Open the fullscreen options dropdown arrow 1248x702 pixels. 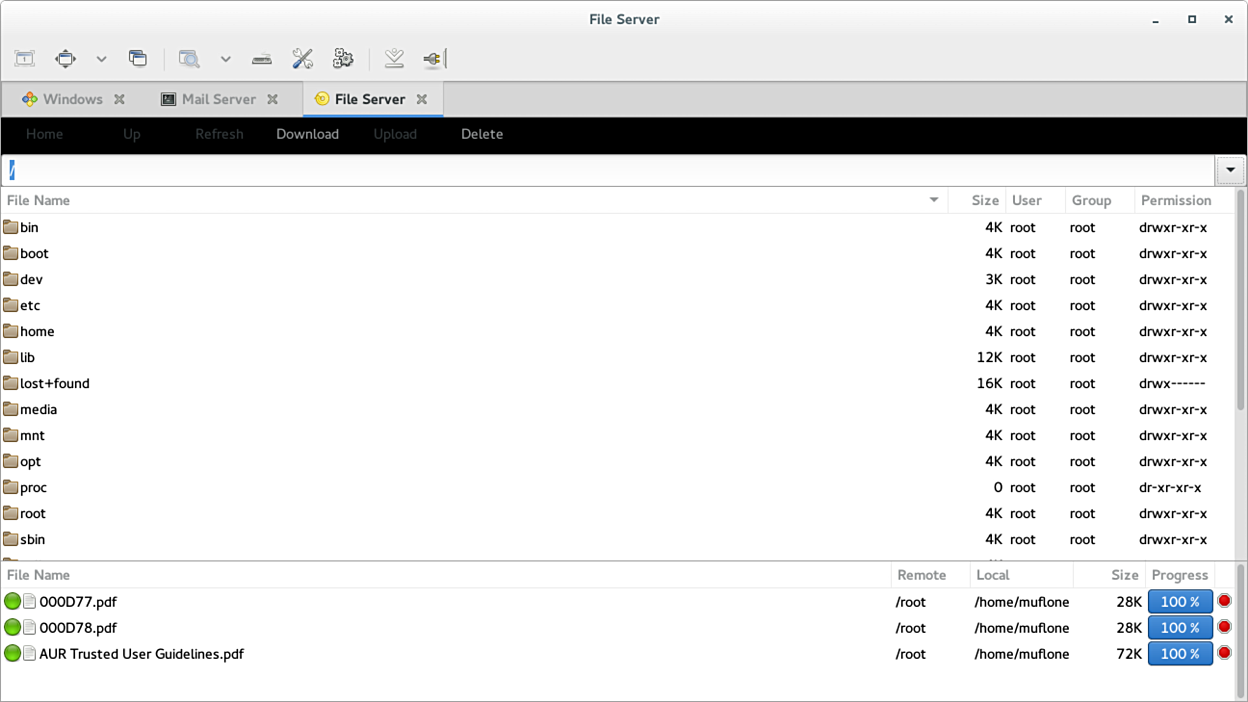point(101,59)
